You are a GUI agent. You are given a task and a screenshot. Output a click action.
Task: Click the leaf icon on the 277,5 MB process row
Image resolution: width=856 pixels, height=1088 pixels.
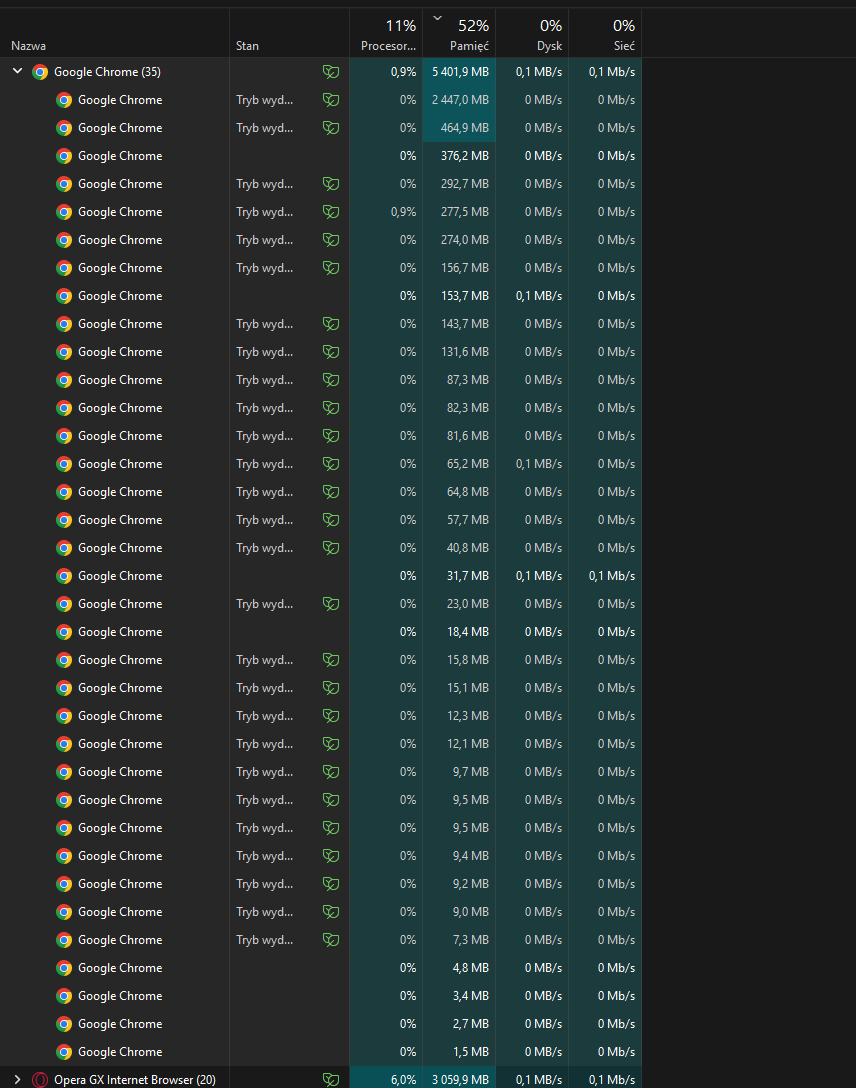pos(330,212)
